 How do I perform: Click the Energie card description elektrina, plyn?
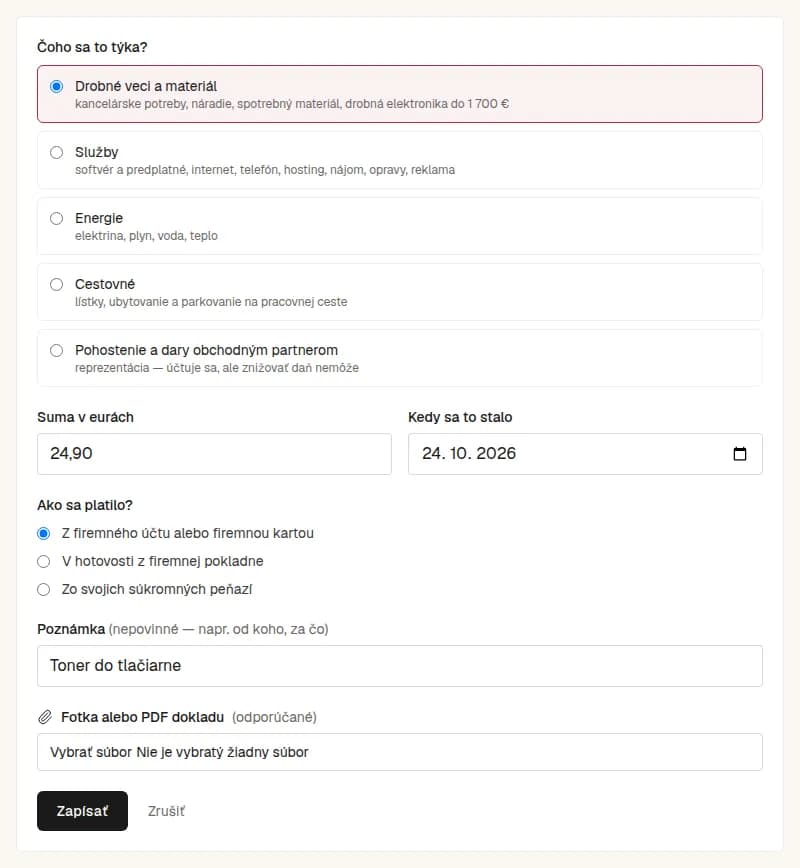point(146,236)
